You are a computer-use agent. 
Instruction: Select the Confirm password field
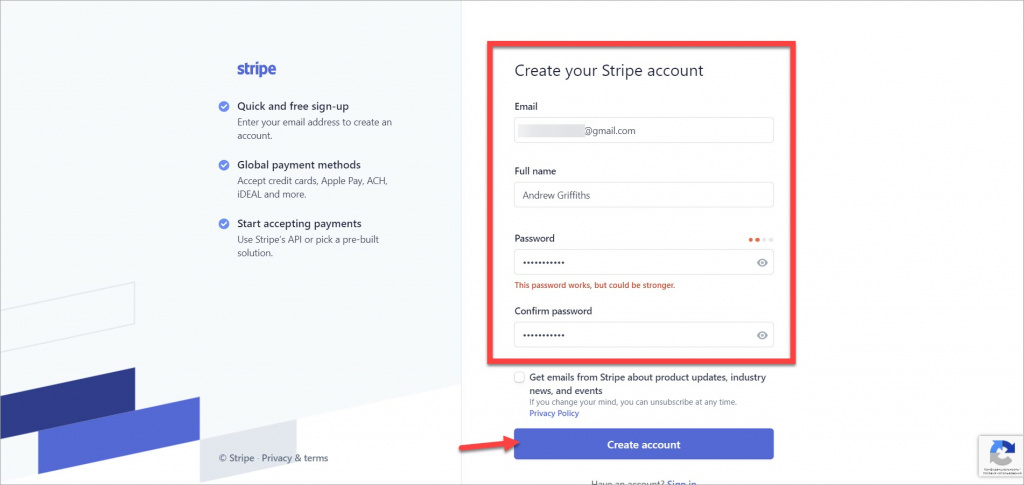pos(643,335)
